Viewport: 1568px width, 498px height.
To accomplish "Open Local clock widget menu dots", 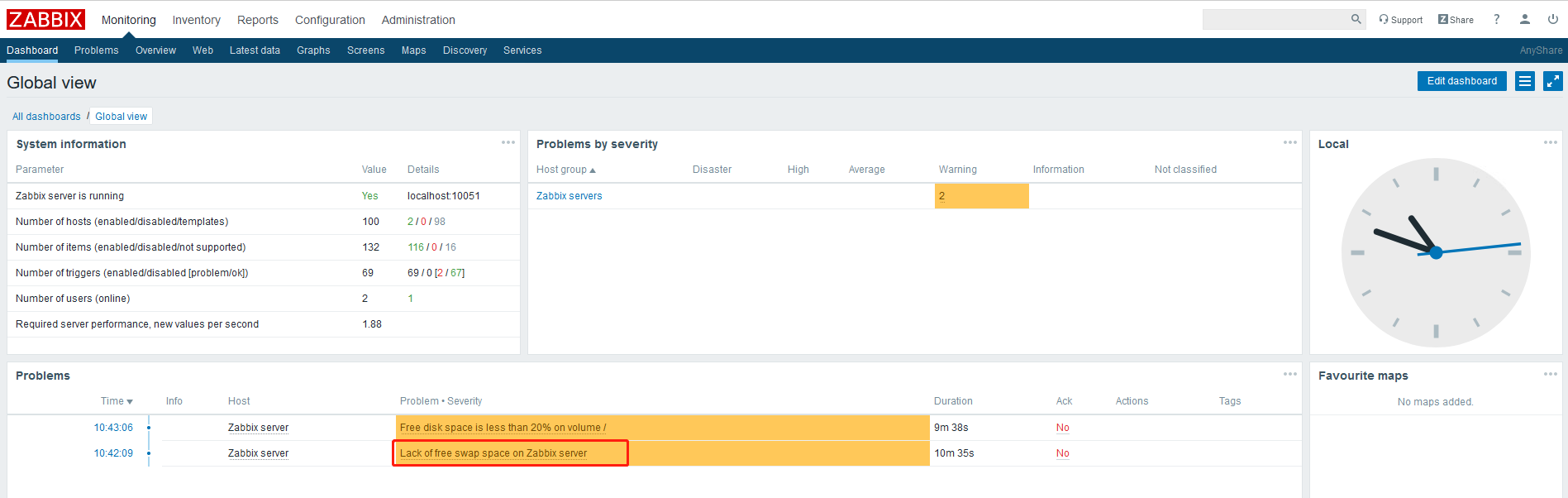I will tap(1551, 142).
